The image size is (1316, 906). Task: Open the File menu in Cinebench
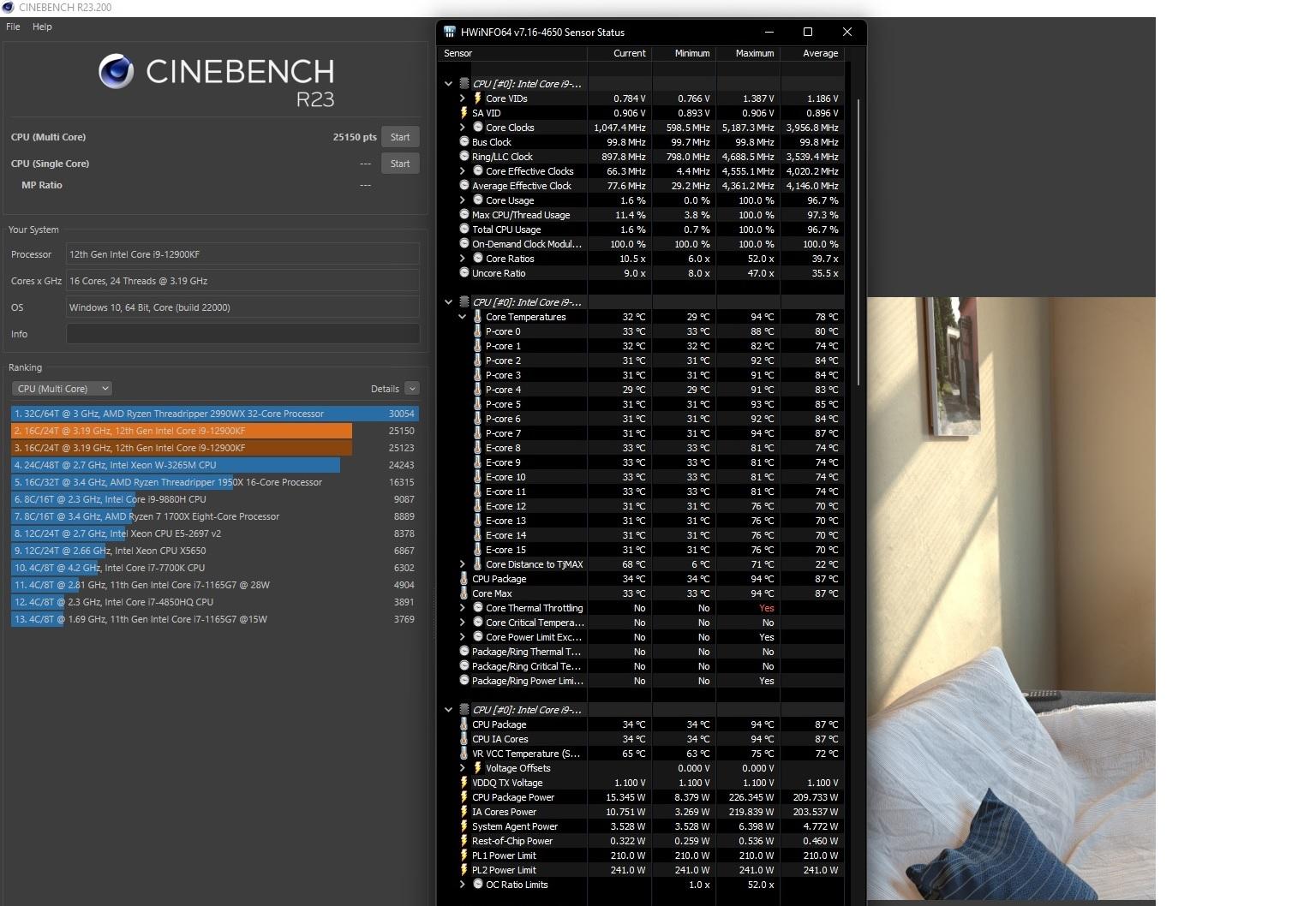[13, 27]
